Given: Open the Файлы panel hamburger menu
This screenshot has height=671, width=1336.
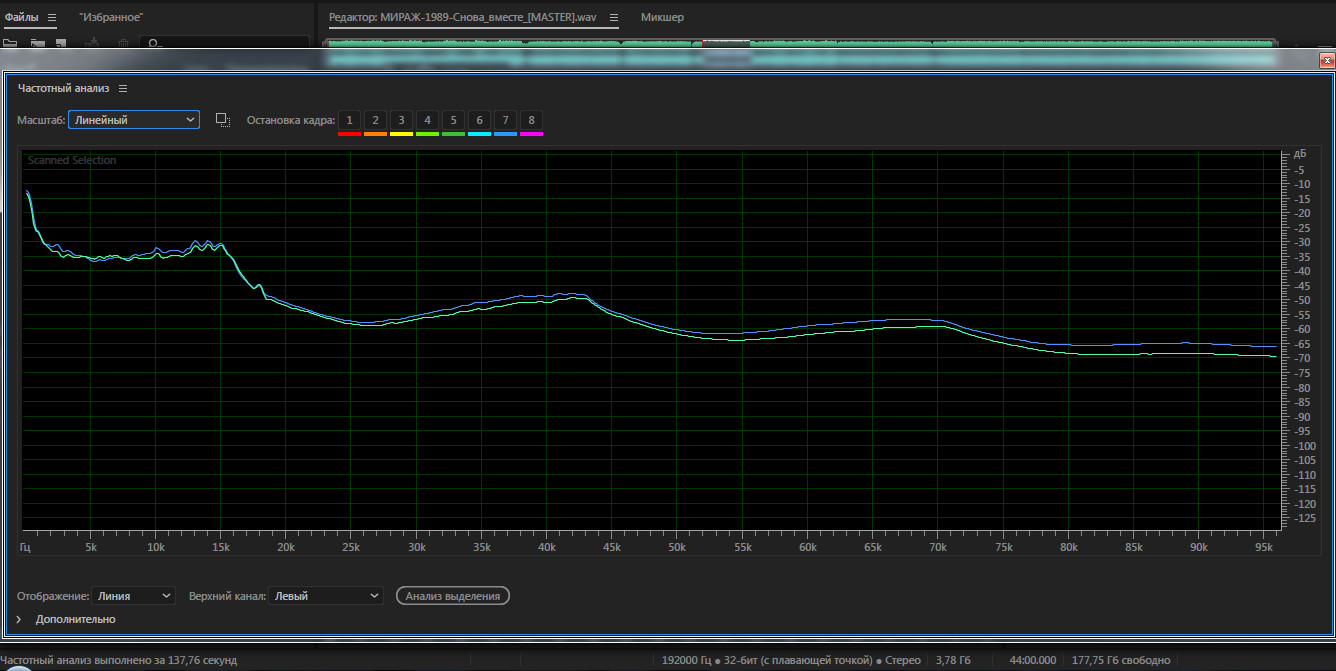Looking at the screenshot, I should click(x=52, y=18).
